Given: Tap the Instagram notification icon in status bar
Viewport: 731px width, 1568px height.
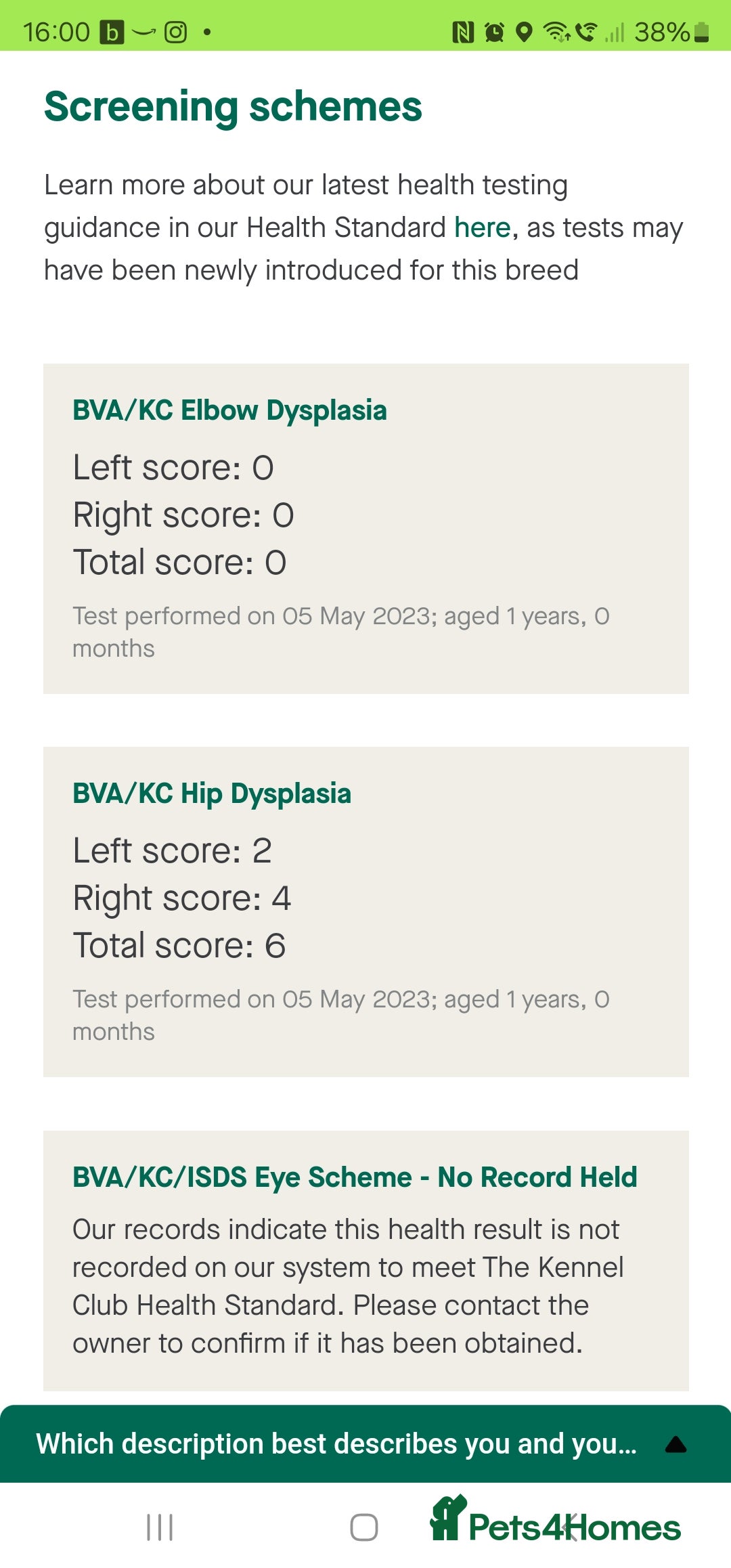Looking at the screenshot, I should (x=176, y=32).
